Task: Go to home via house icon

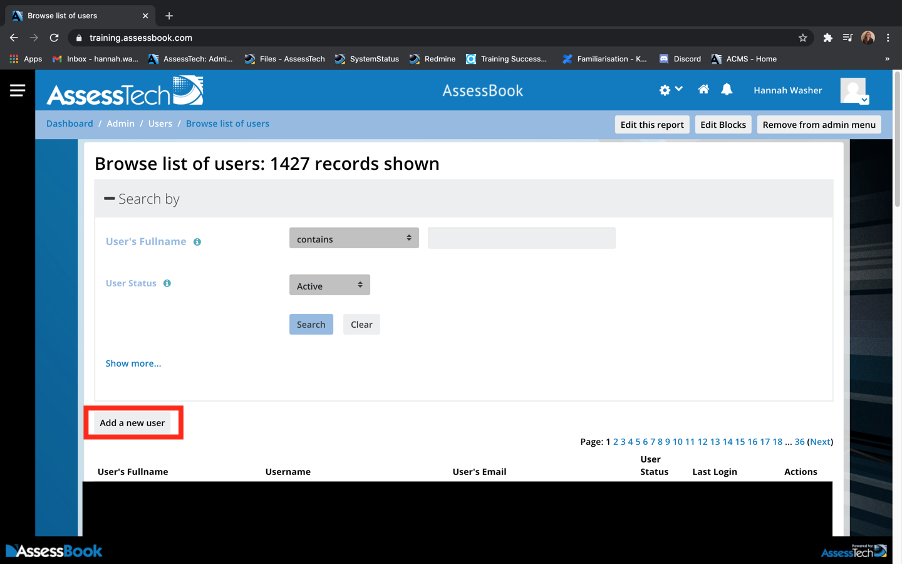Action: coord(703,89)
